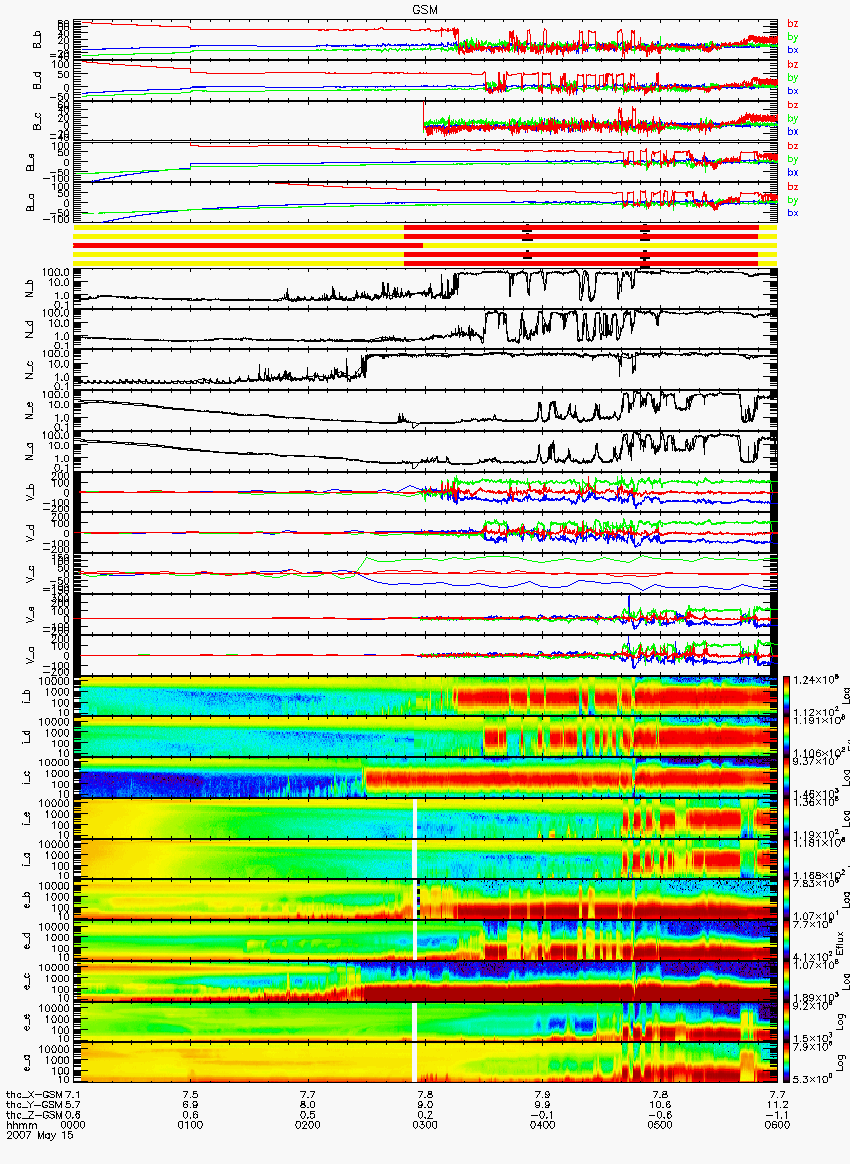Click the 5.3×10⁰ color bar minimum value

tap(814, 1079)
